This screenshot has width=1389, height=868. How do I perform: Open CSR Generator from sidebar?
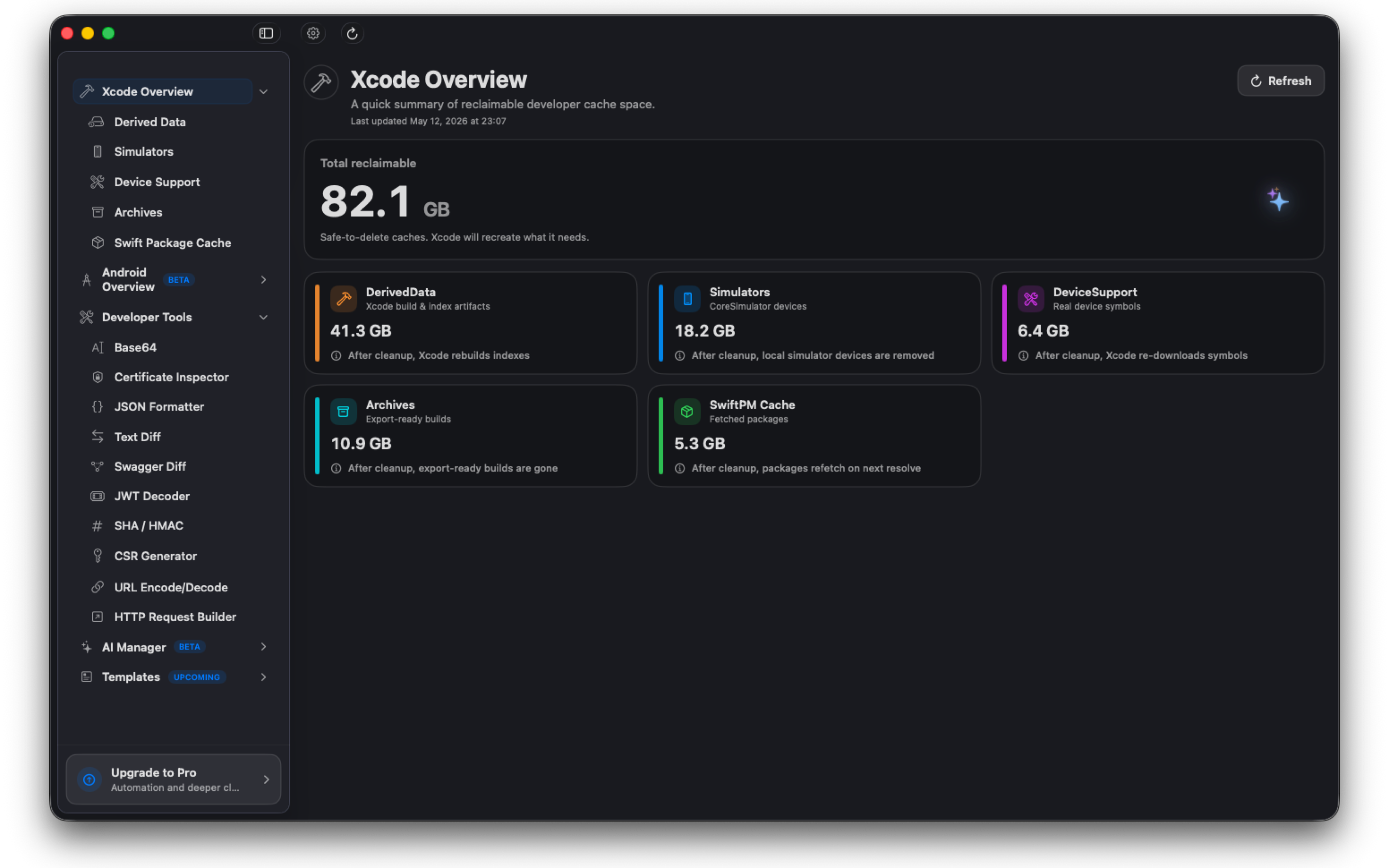155,556
